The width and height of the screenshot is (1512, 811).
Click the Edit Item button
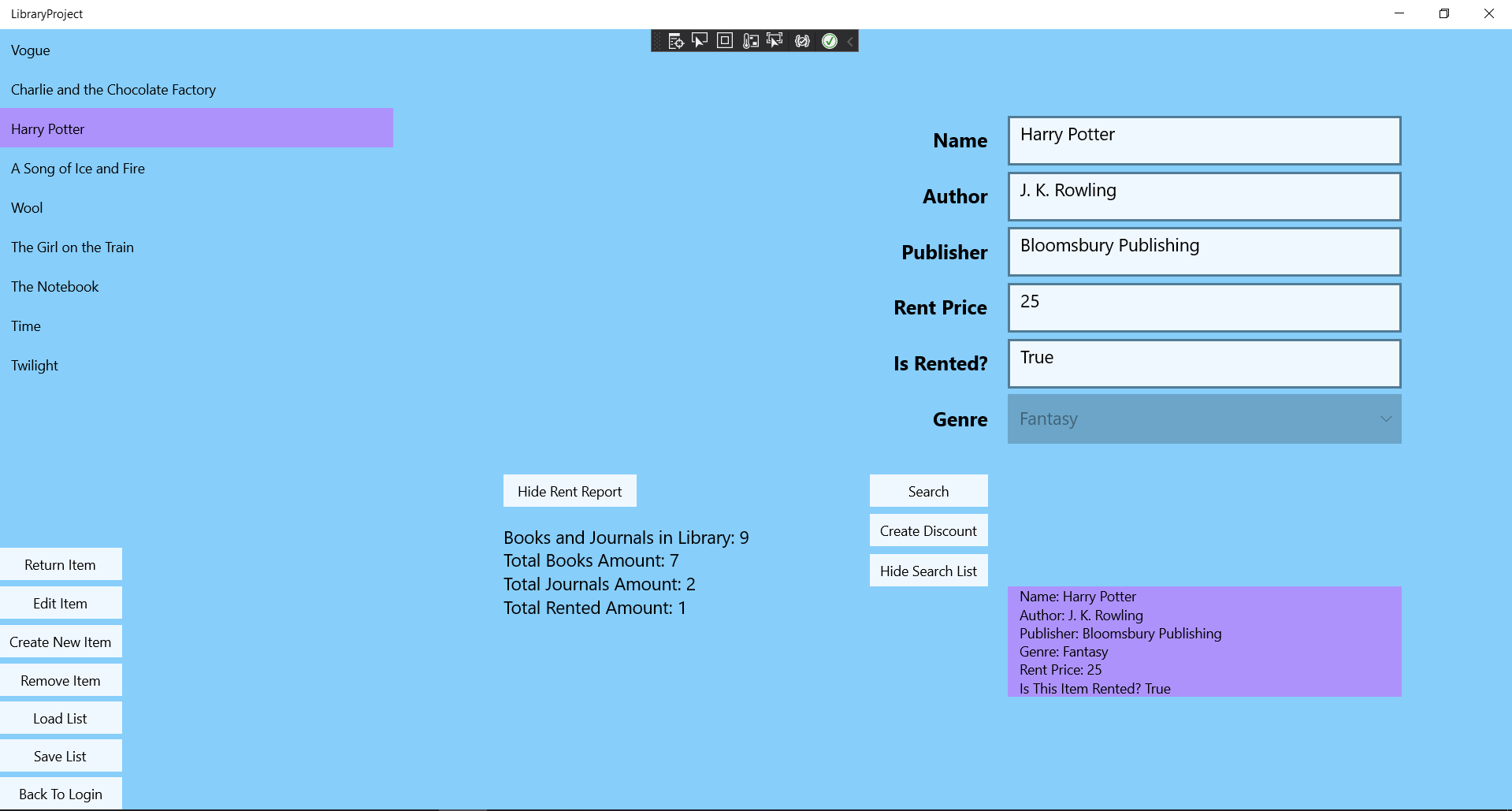pos(61,603)
